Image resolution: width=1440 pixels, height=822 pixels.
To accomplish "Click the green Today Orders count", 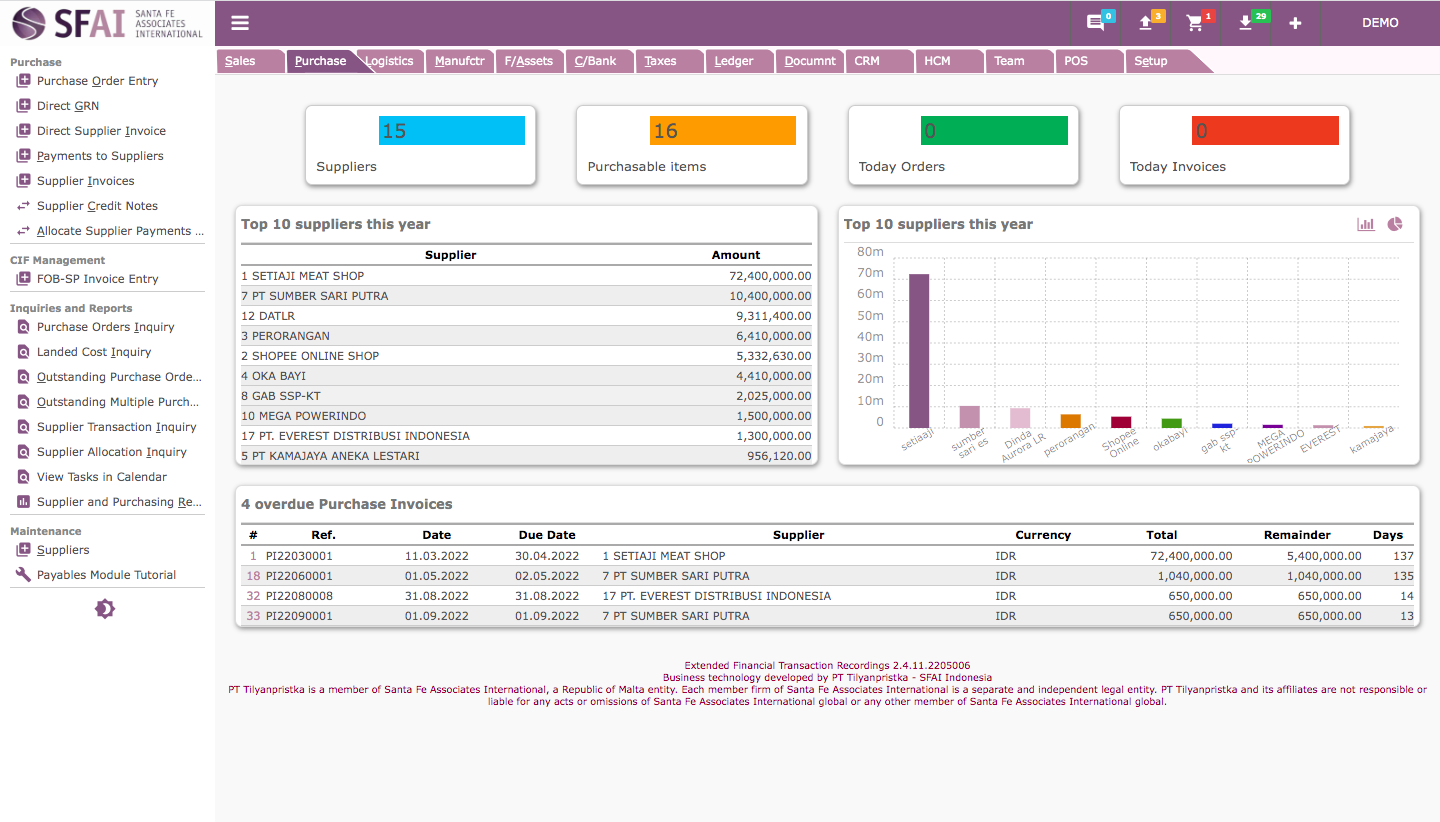I will 994,131.
